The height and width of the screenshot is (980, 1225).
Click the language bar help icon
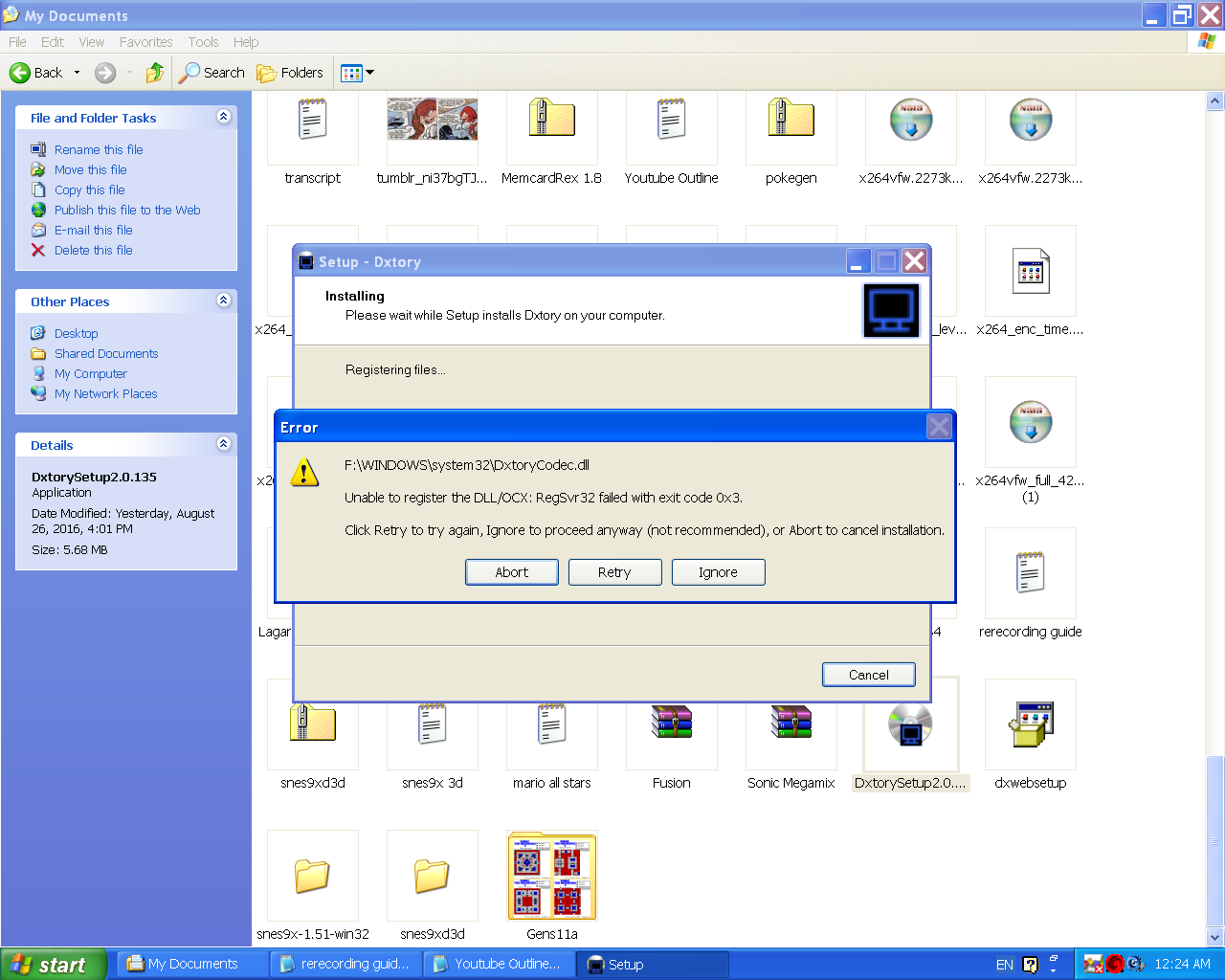coord(1030,965)
